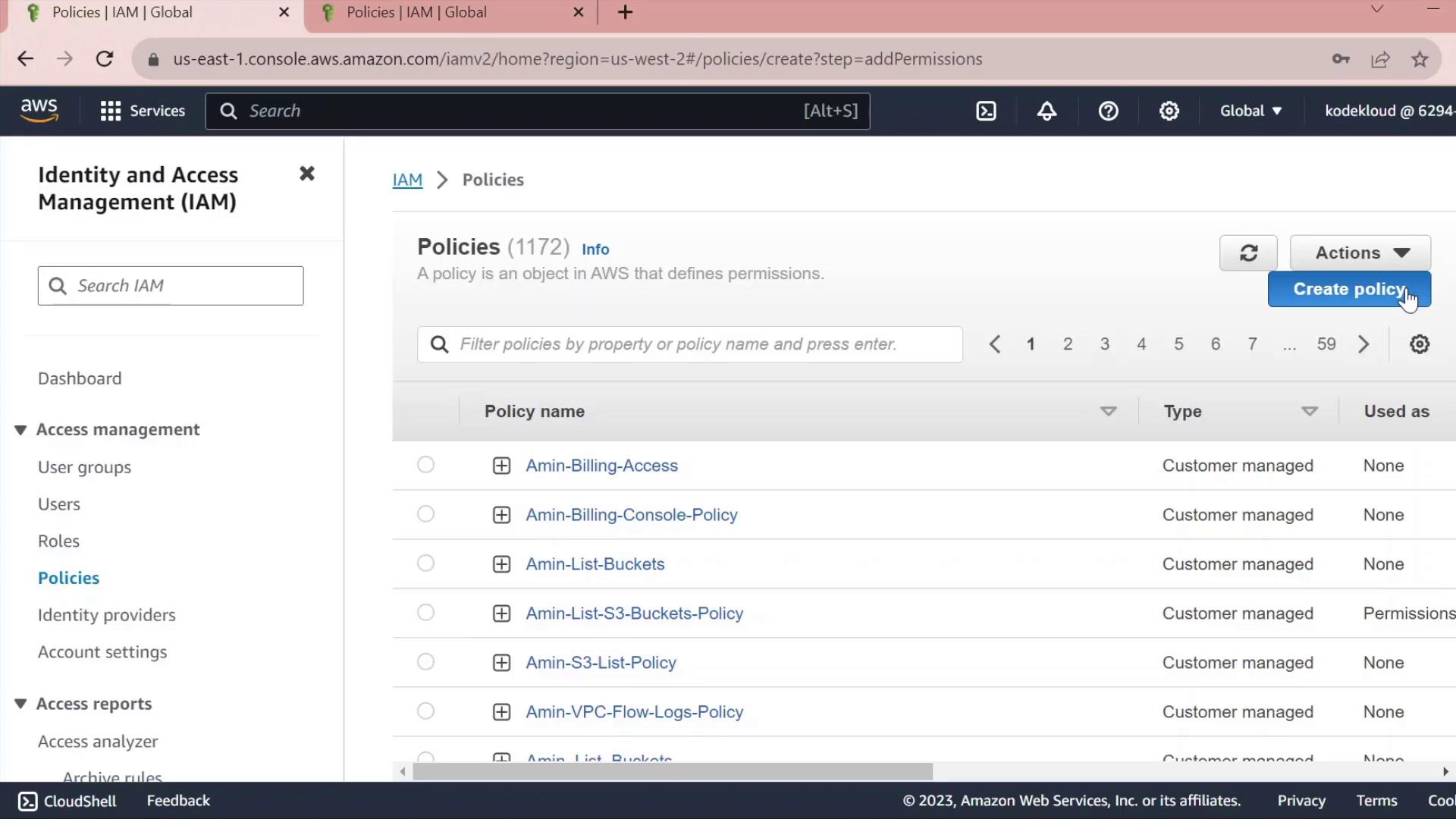This screenshot has width=1456, height=819.
Task: Open the Global region dropdown
Action: coord(1250,111)
